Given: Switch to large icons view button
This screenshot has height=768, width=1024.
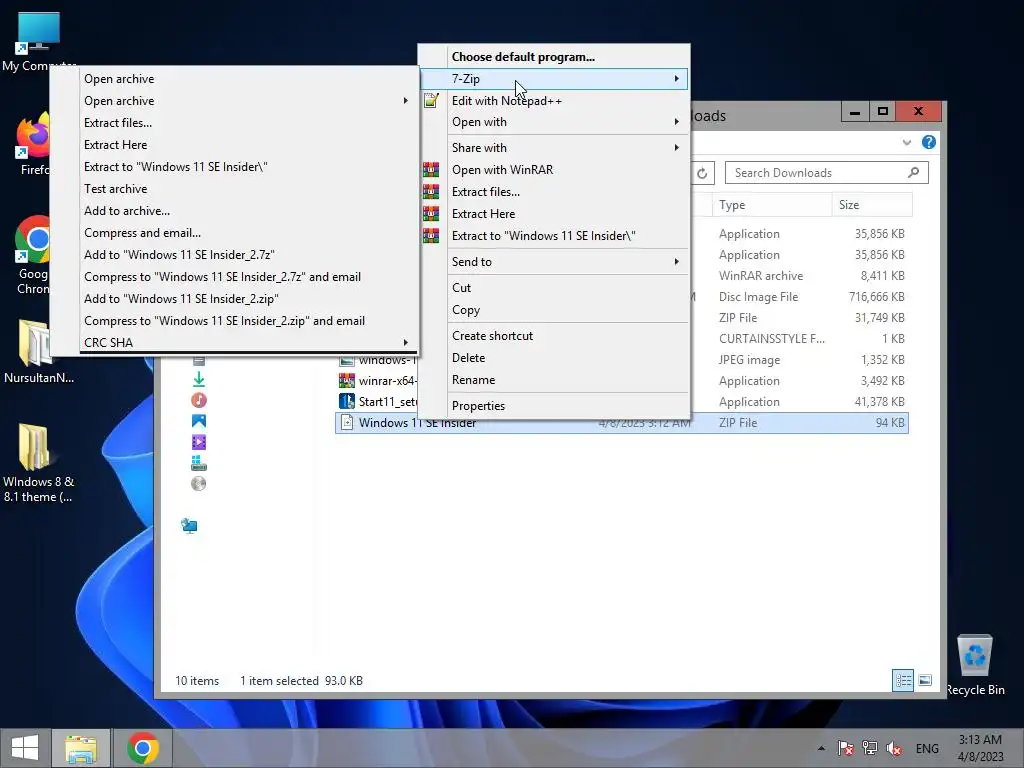Looking at the screenshot, I should 925,680.
